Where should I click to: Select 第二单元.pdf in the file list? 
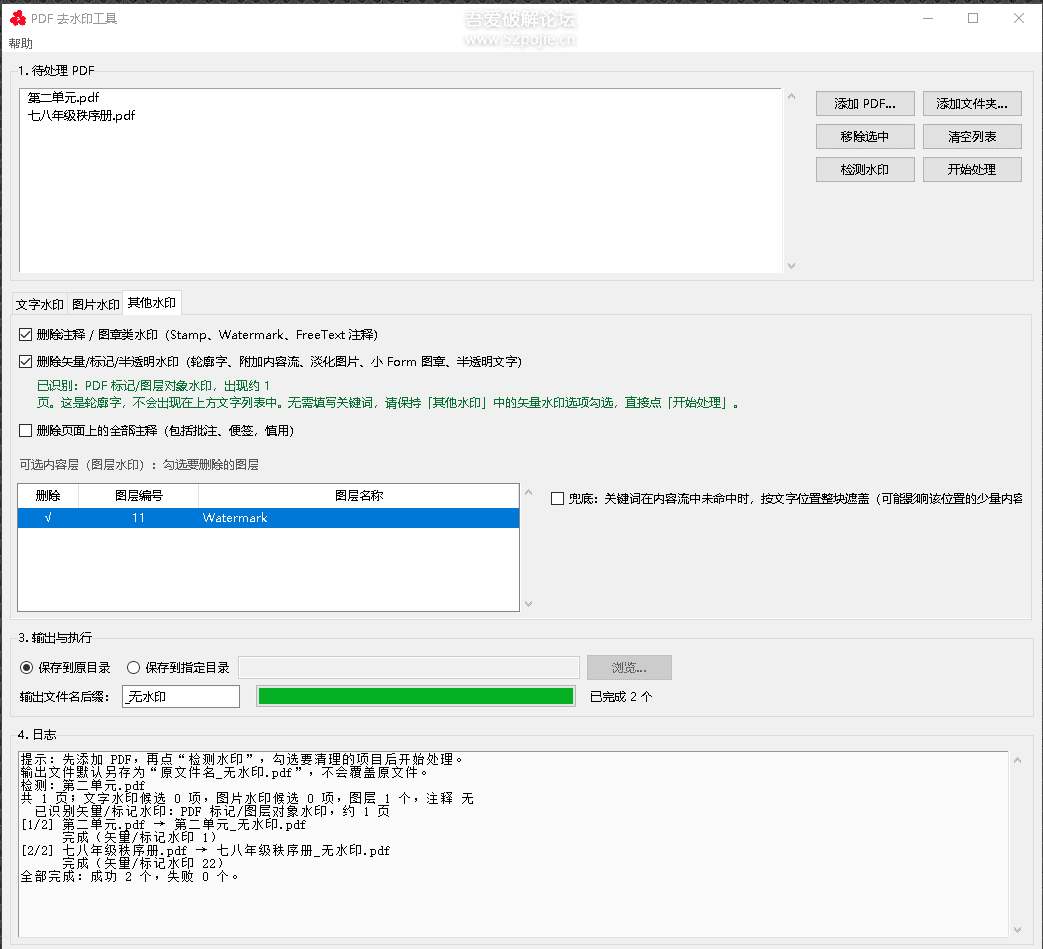click(x=64, y=98)
